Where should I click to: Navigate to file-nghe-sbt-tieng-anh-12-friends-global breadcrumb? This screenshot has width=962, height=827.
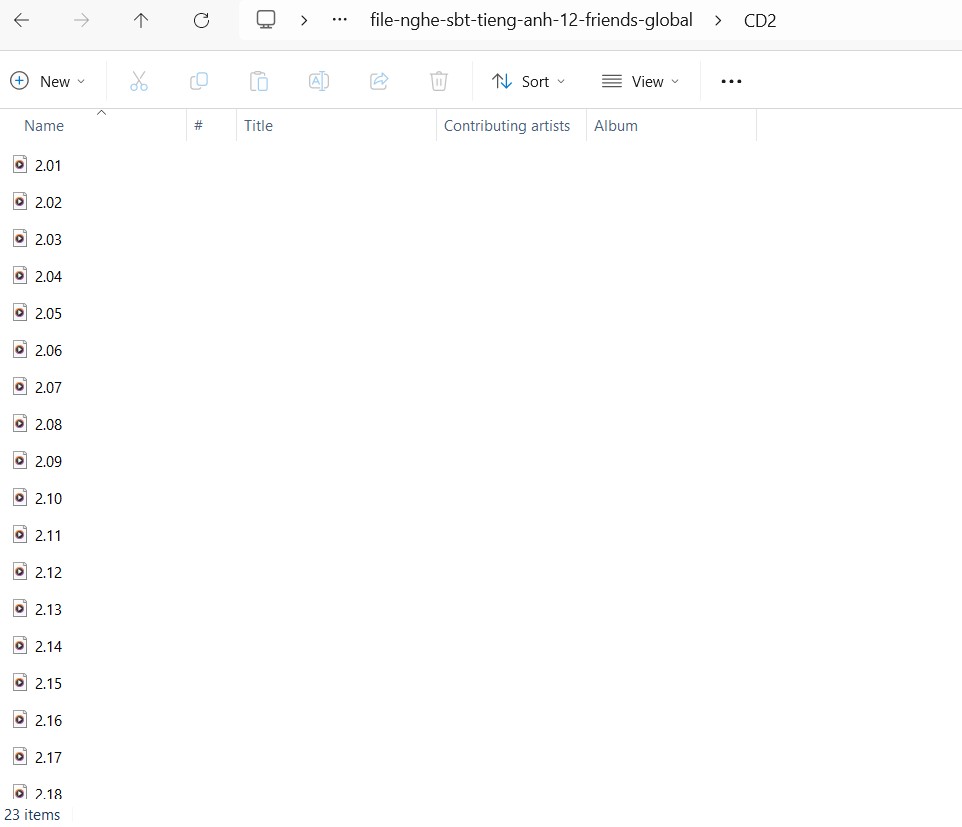pyautogui.click(x=531, y=20)
